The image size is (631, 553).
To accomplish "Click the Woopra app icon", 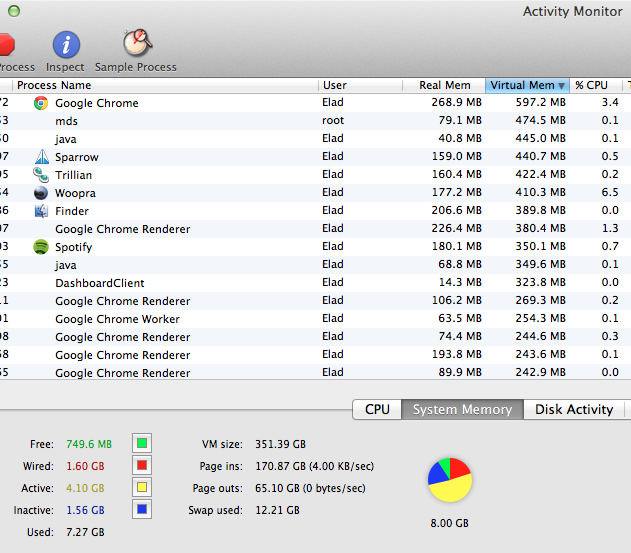I will 41,193.
